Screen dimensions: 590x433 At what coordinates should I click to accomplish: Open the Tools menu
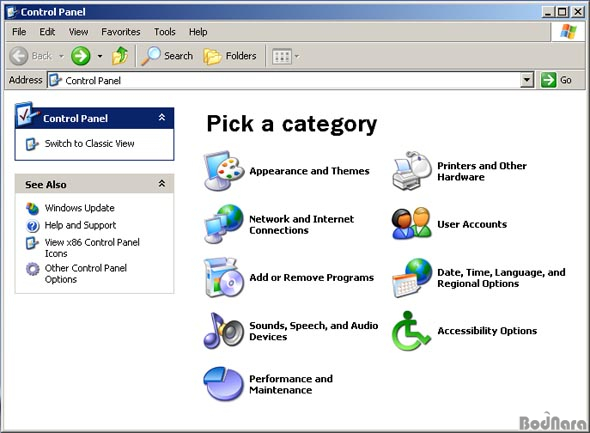pyautogui.click(x=165, y=32)
